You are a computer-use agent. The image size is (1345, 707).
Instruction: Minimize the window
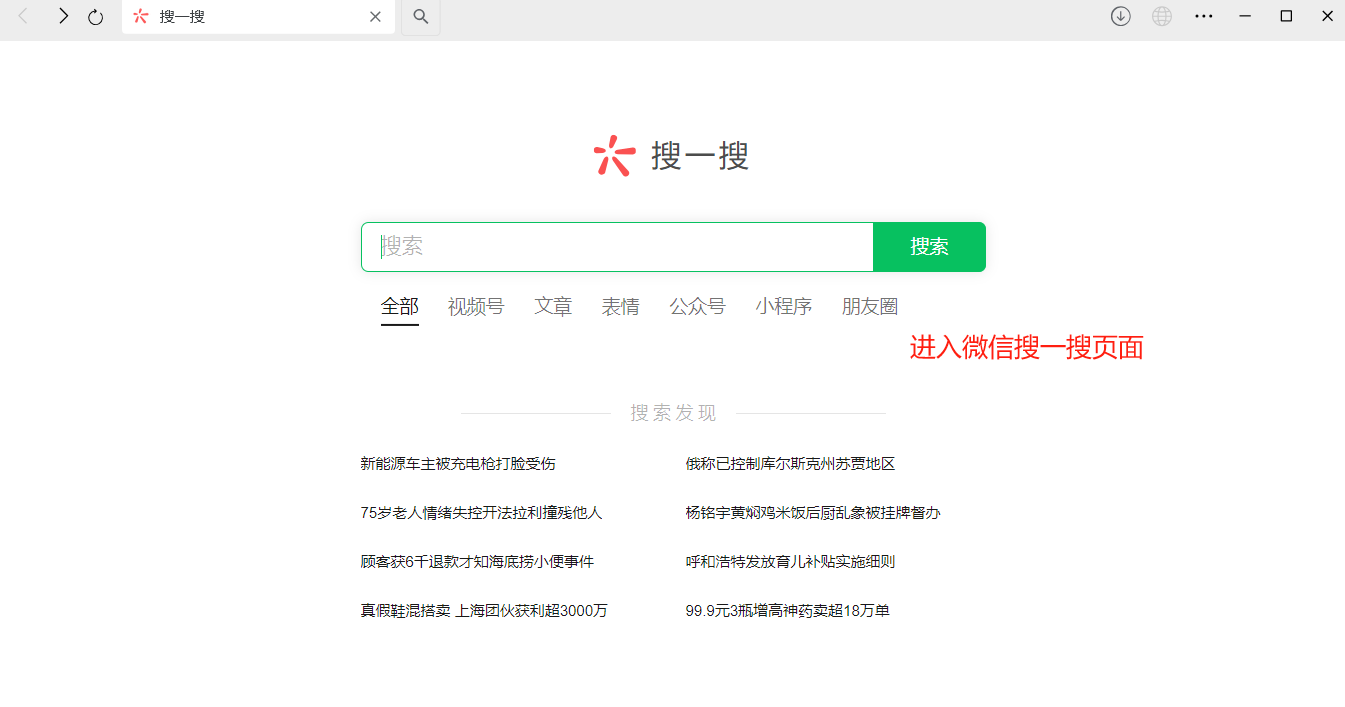(x=1245, y=16)
